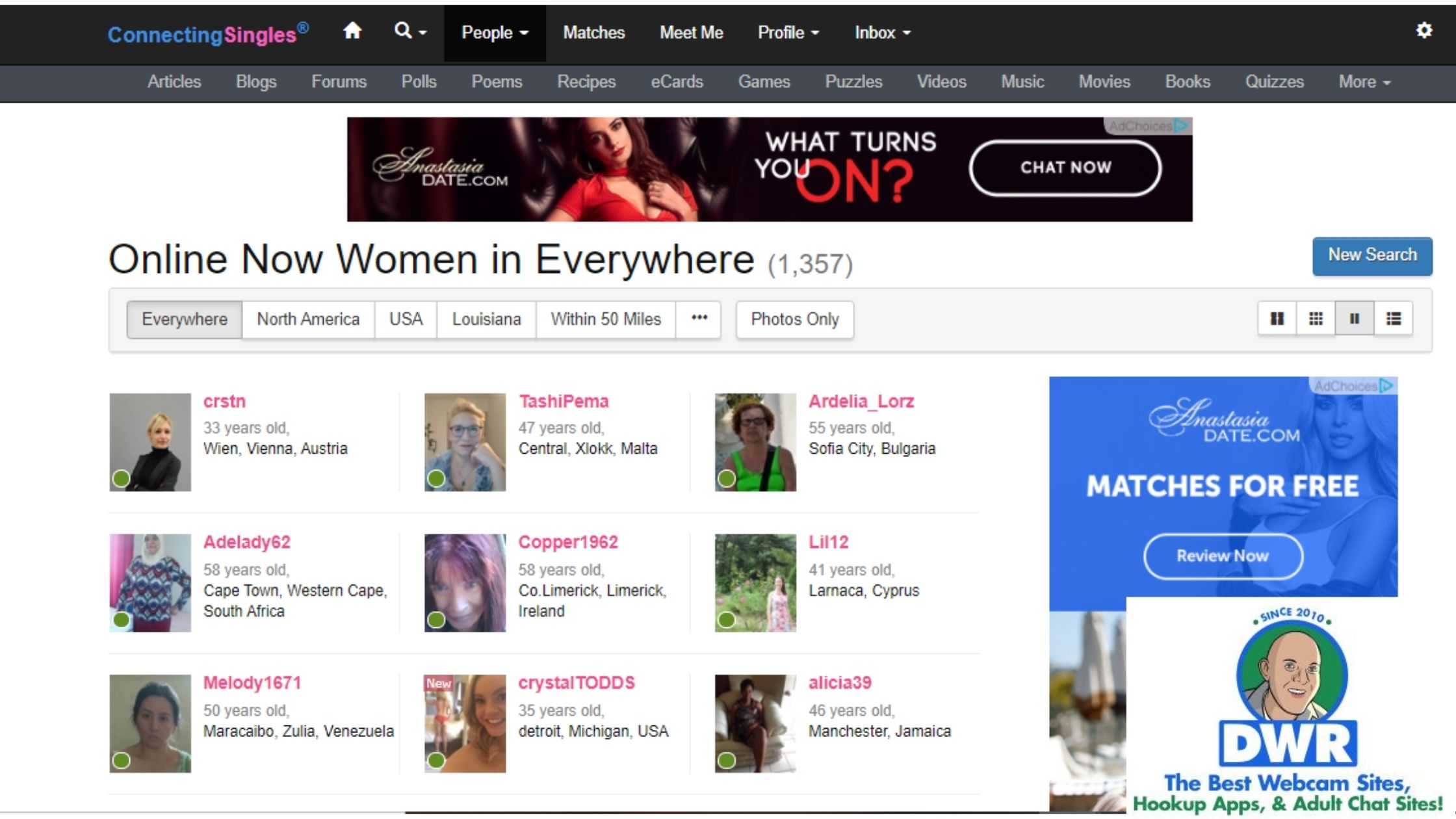Switch to list view layout
The image size is (1456, 819).
(1394, 318)
